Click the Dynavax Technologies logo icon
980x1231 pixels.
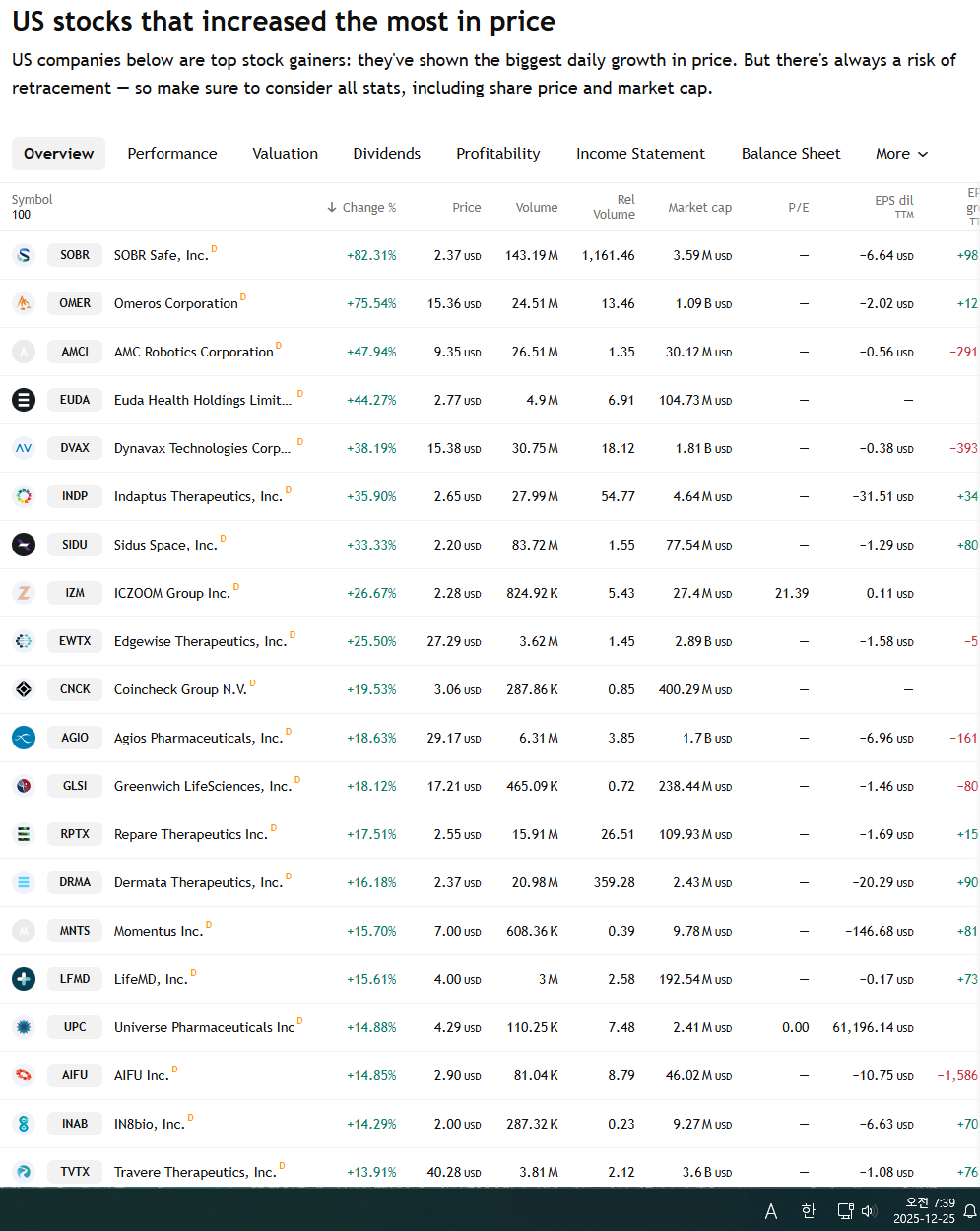[24, 448]
